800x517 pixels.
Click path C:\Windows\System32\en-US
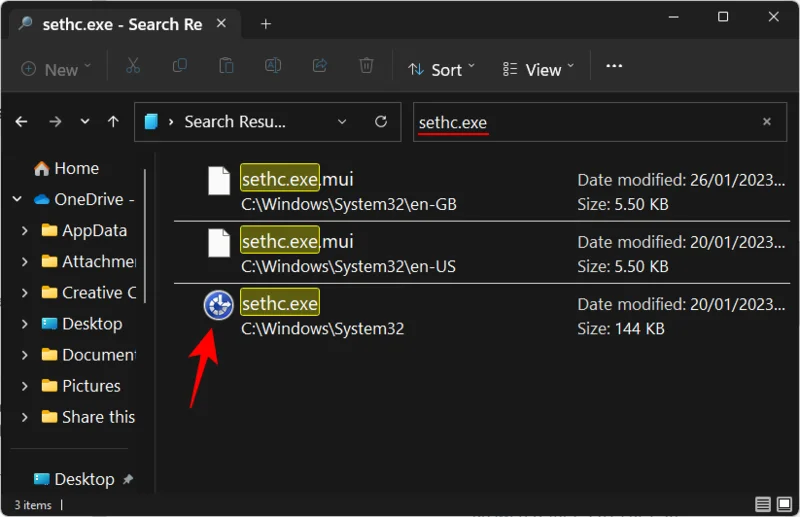[348, 266]
